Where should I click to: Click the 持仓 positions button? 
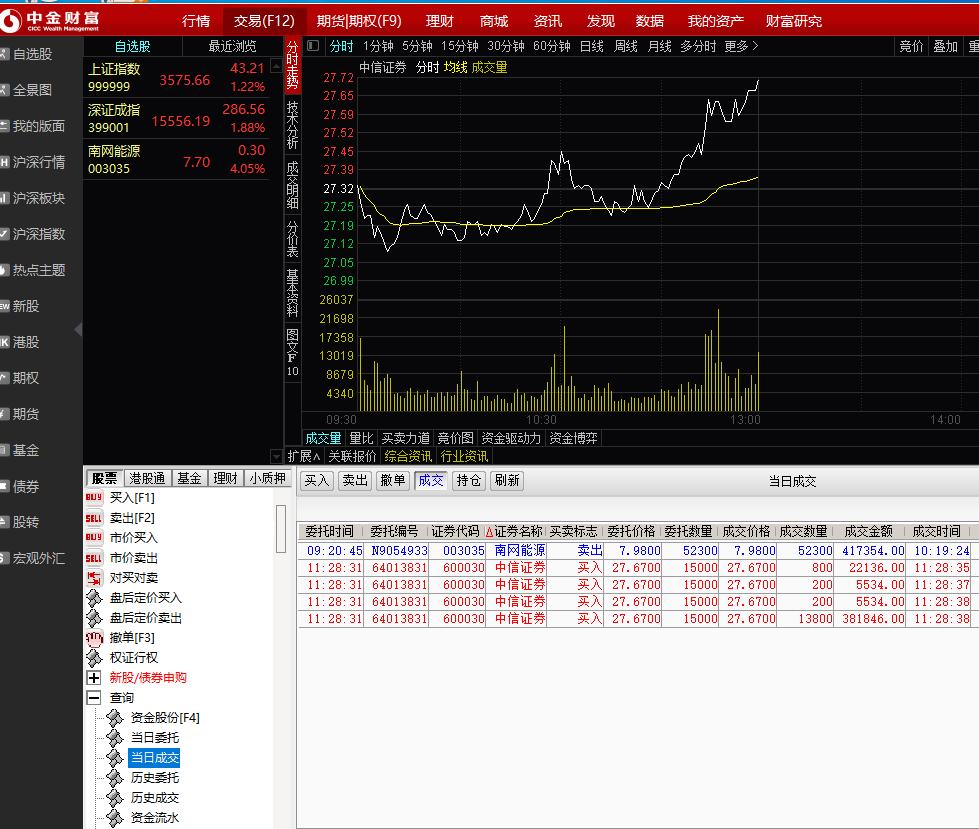[x=467, y=481]
